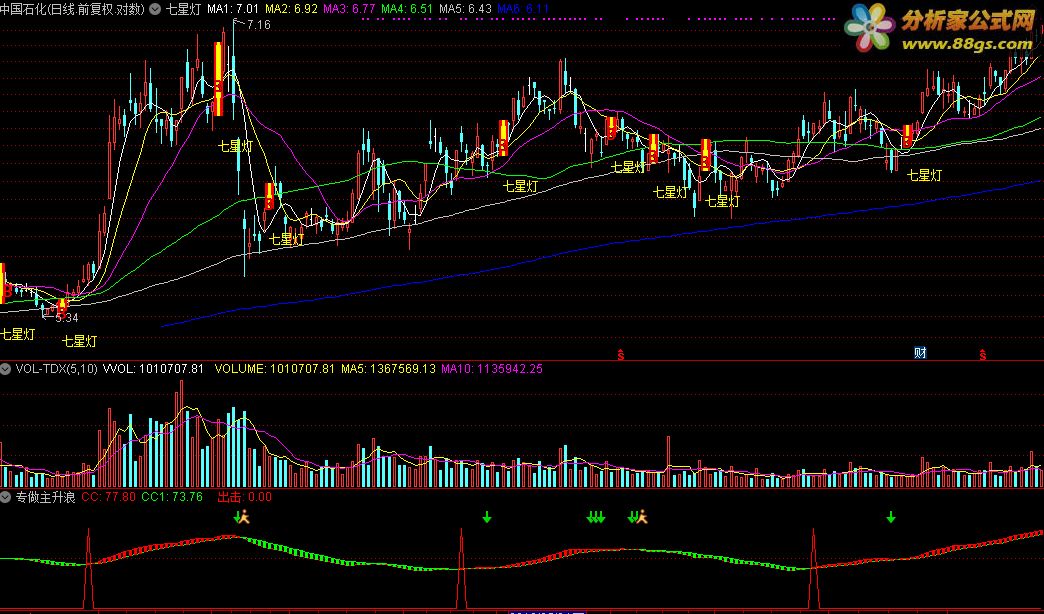Click the 财 financial marker icon

pos(920,353)
